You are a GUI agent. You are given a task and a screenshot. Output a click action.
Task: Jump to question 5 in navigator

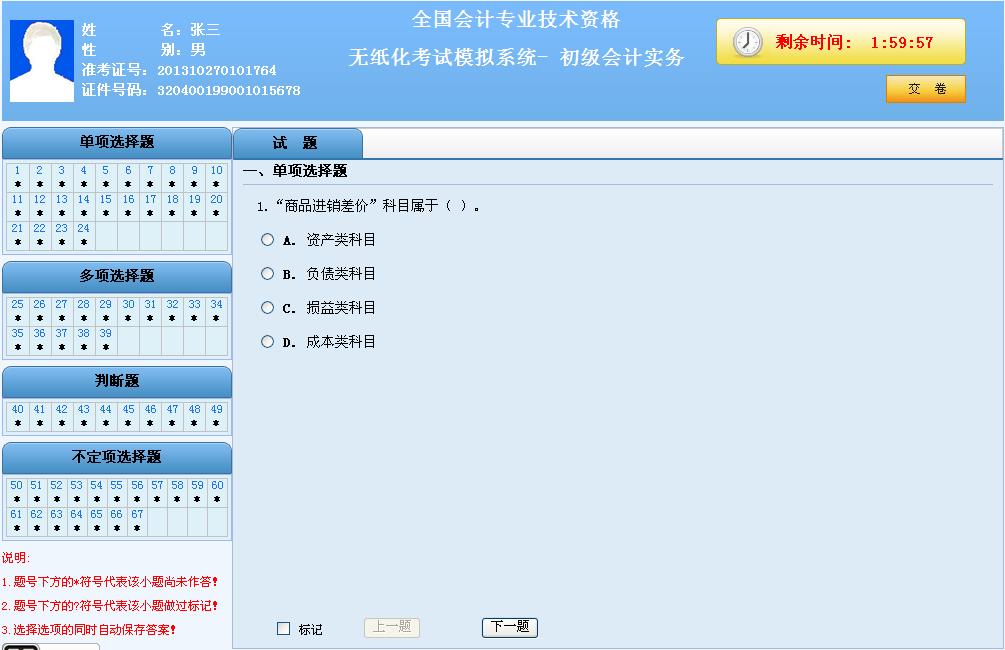106,171
